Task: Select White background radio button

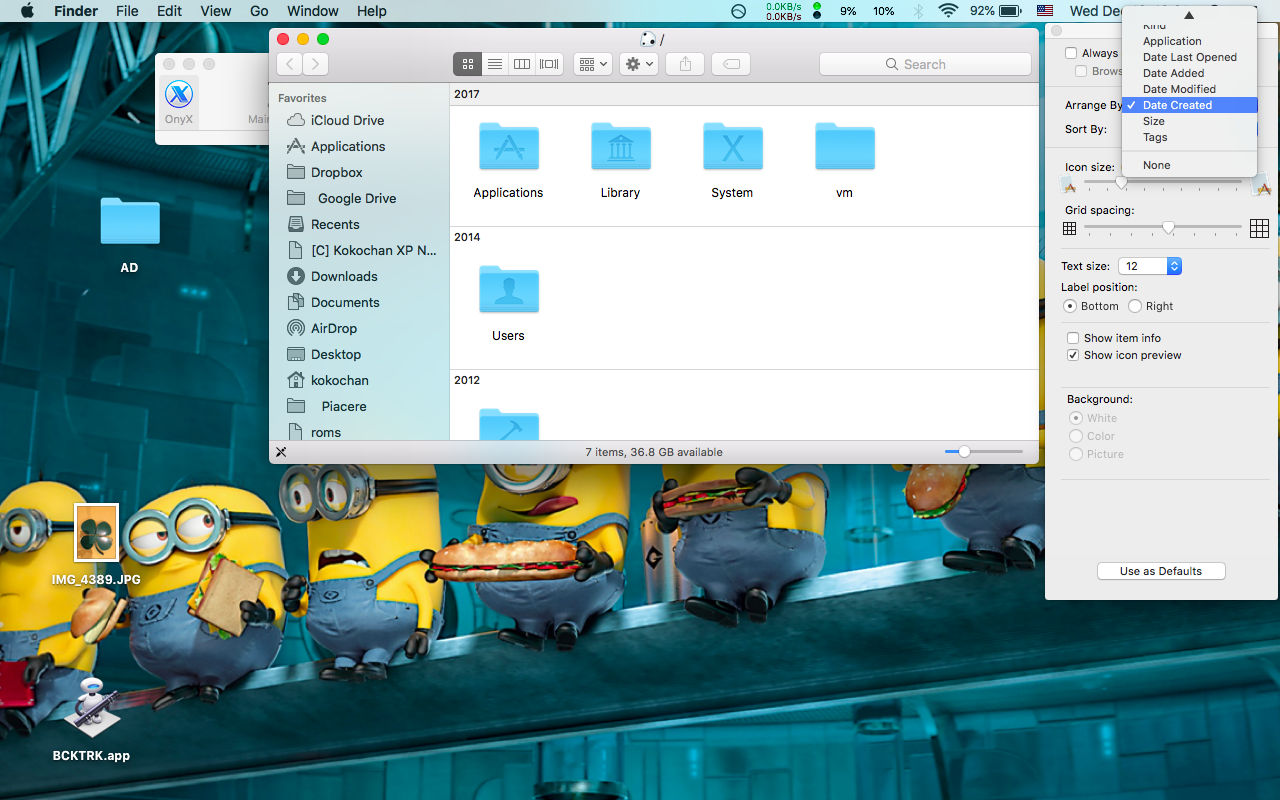Action: [1076, 418]
